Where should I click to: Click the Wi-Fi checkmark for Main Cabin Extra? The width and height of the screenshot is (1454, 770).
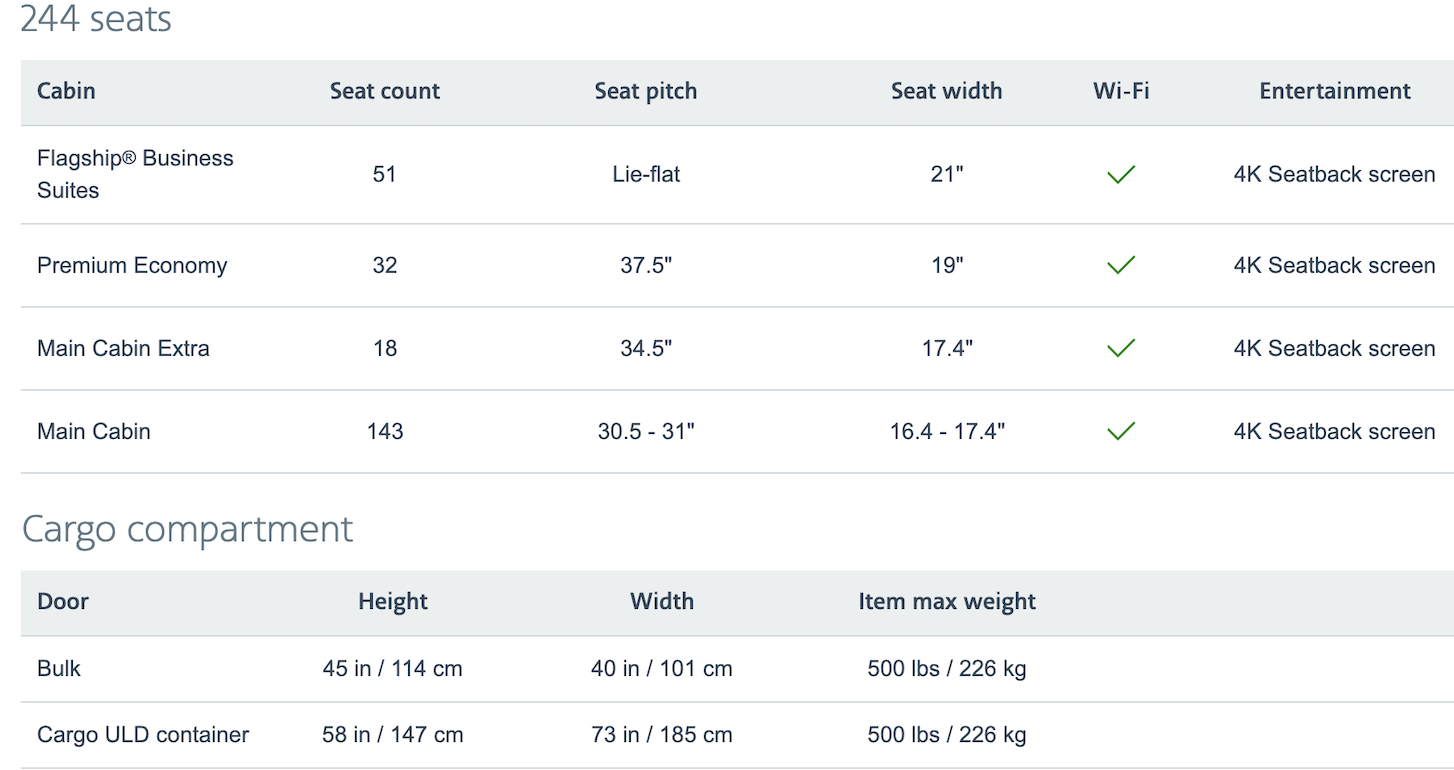point(1121,348)
